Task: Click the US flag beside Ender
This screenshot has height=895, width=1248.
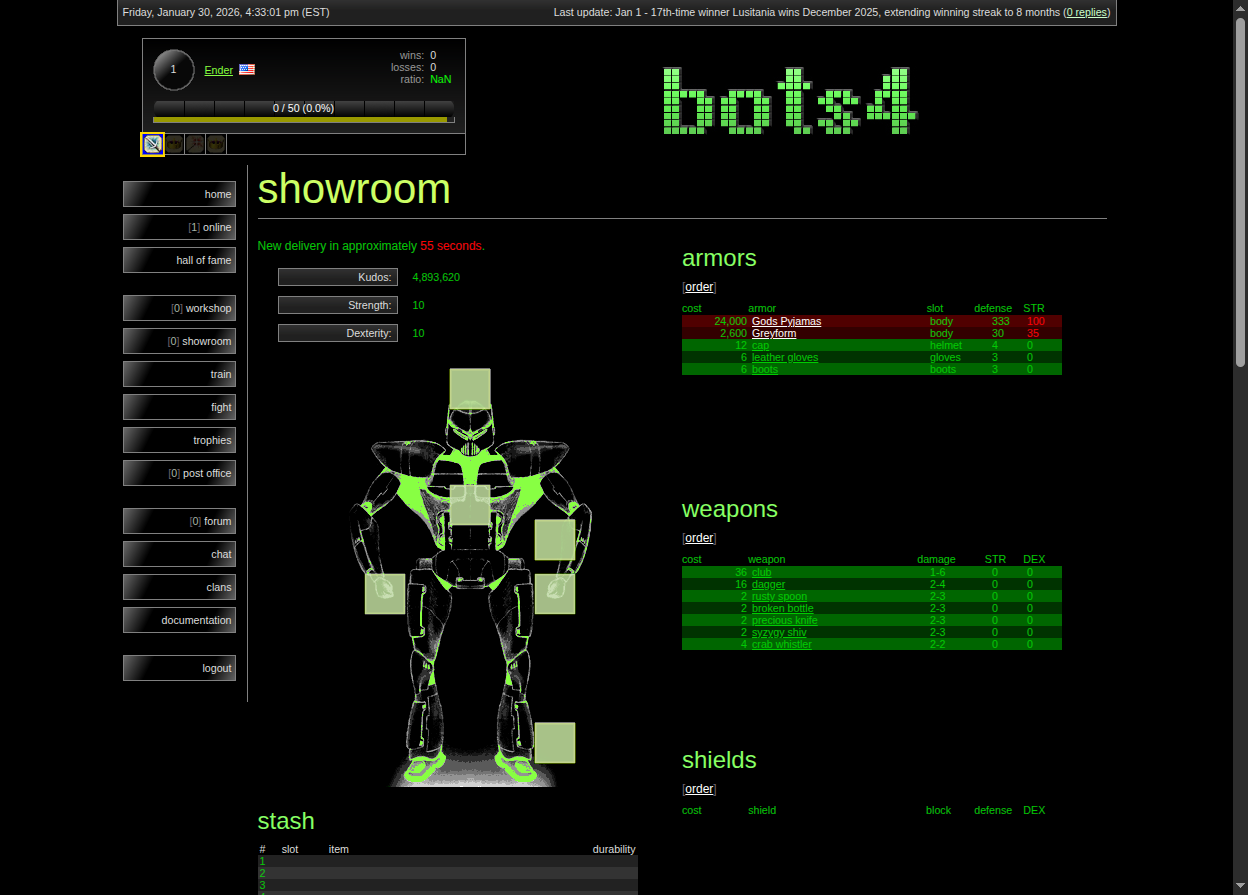Action: 246,70
